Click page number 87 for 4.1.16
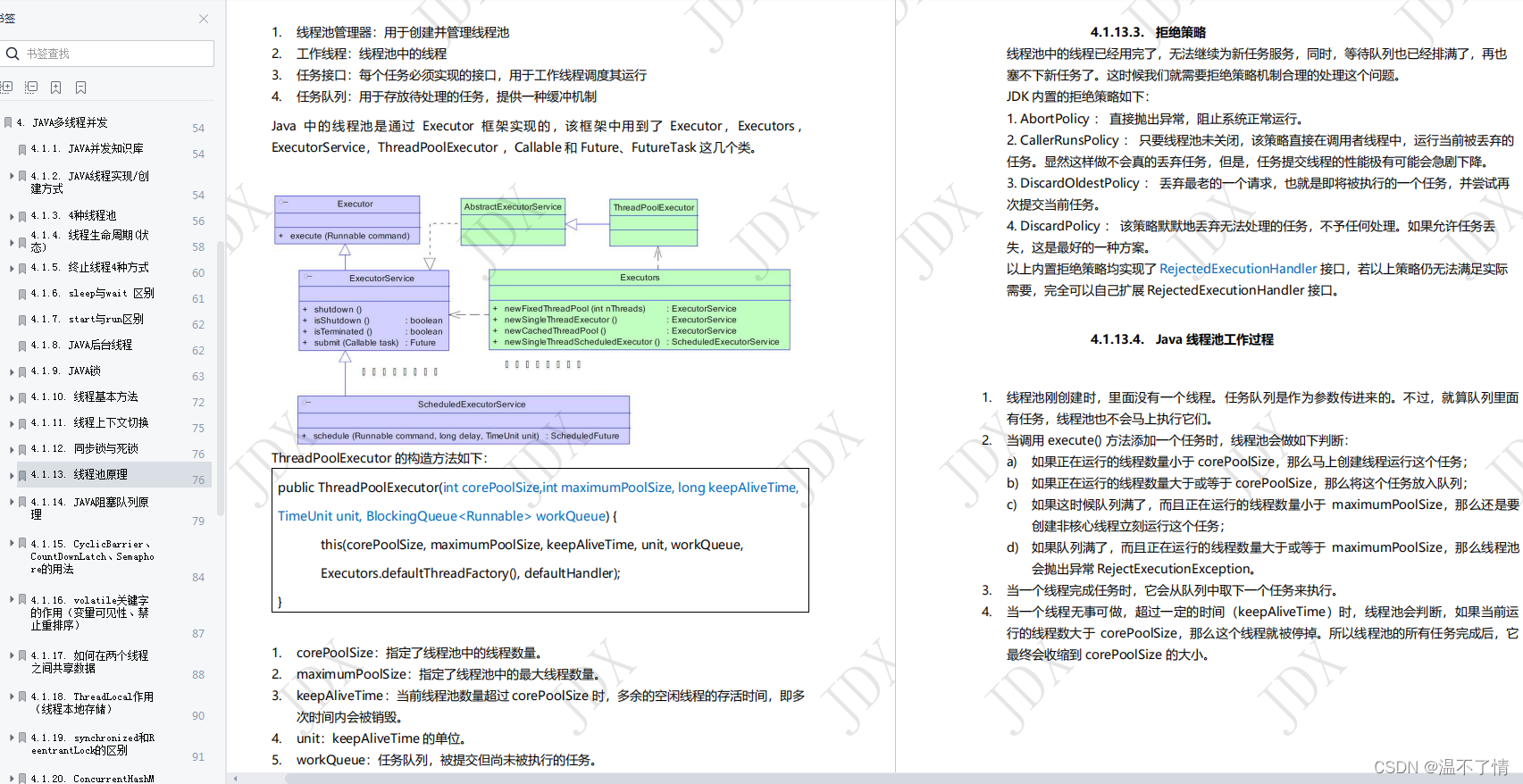 coord(198,633)
